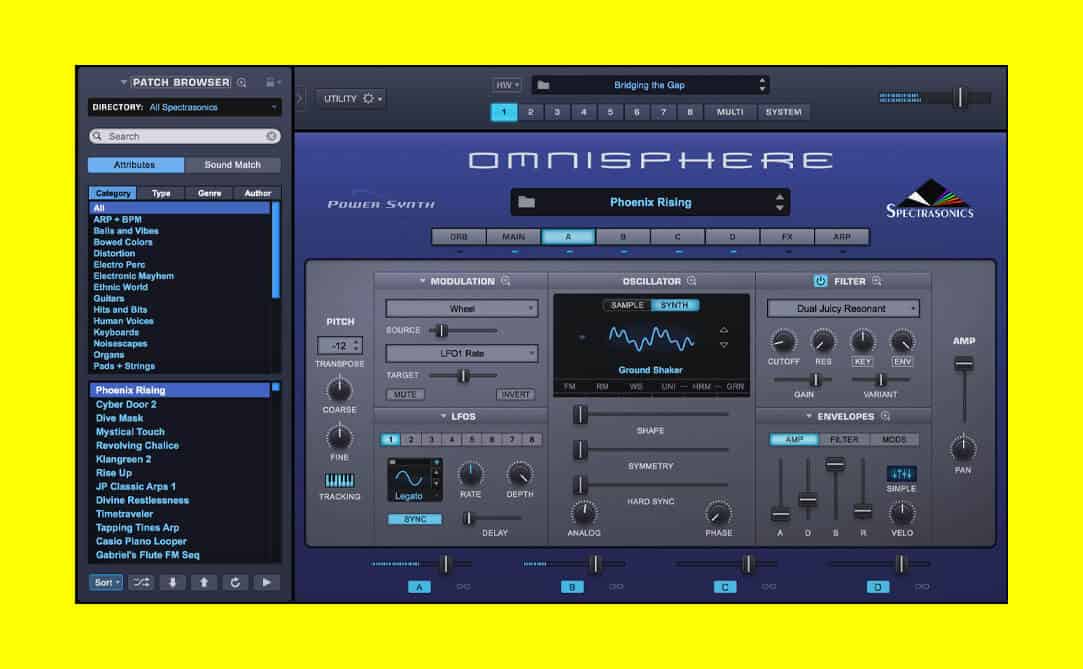
Task: Click the INVERT button in the Modulation panel
Action: click(x=516, y=394)
